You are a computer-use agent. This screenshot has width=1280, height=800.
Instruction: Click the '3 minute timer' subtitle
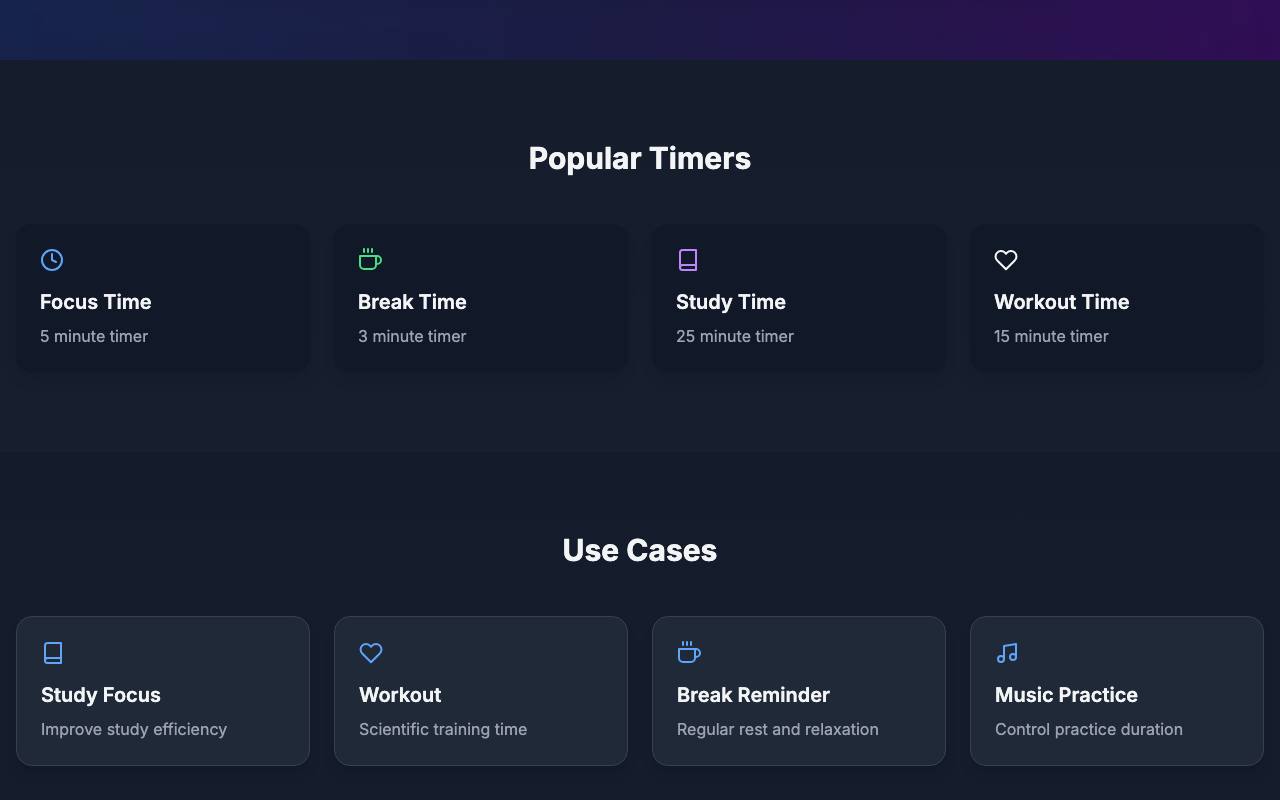pos(412,336)
